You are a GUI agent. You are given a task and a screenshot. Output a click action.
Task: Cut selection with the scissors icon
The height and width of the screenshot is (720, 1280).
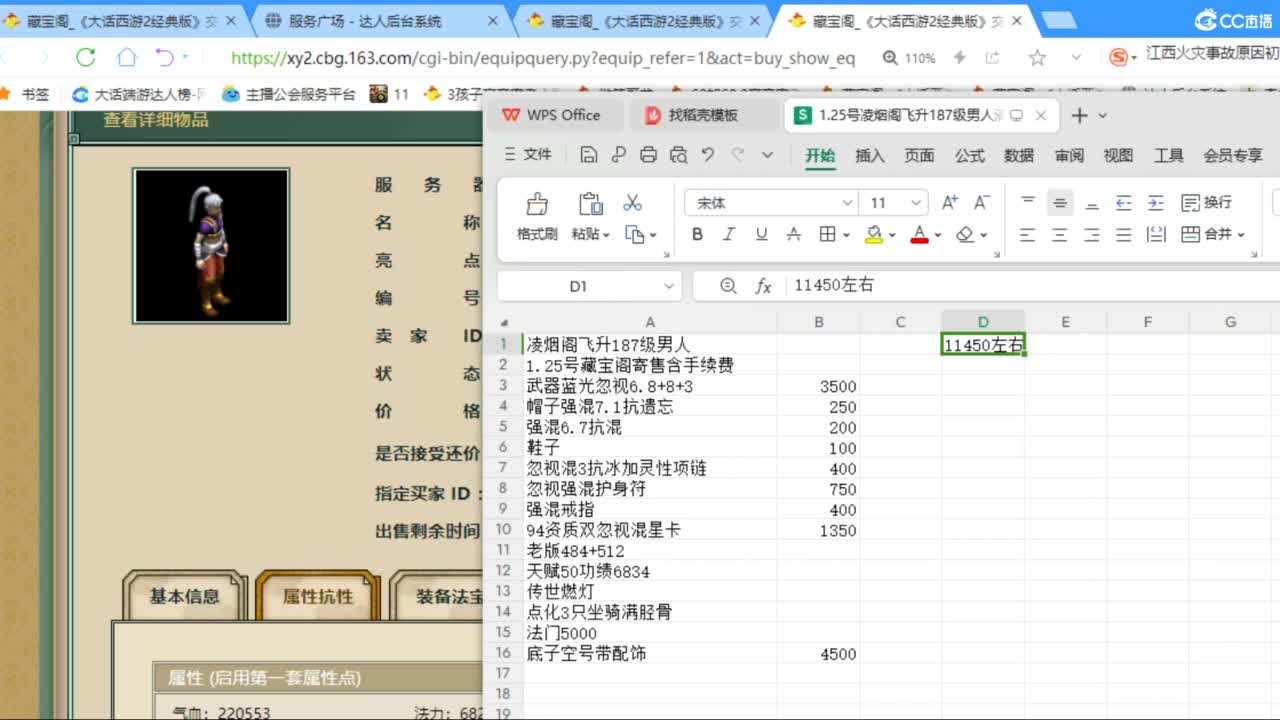pyautogui.click(x=632, y=203)
